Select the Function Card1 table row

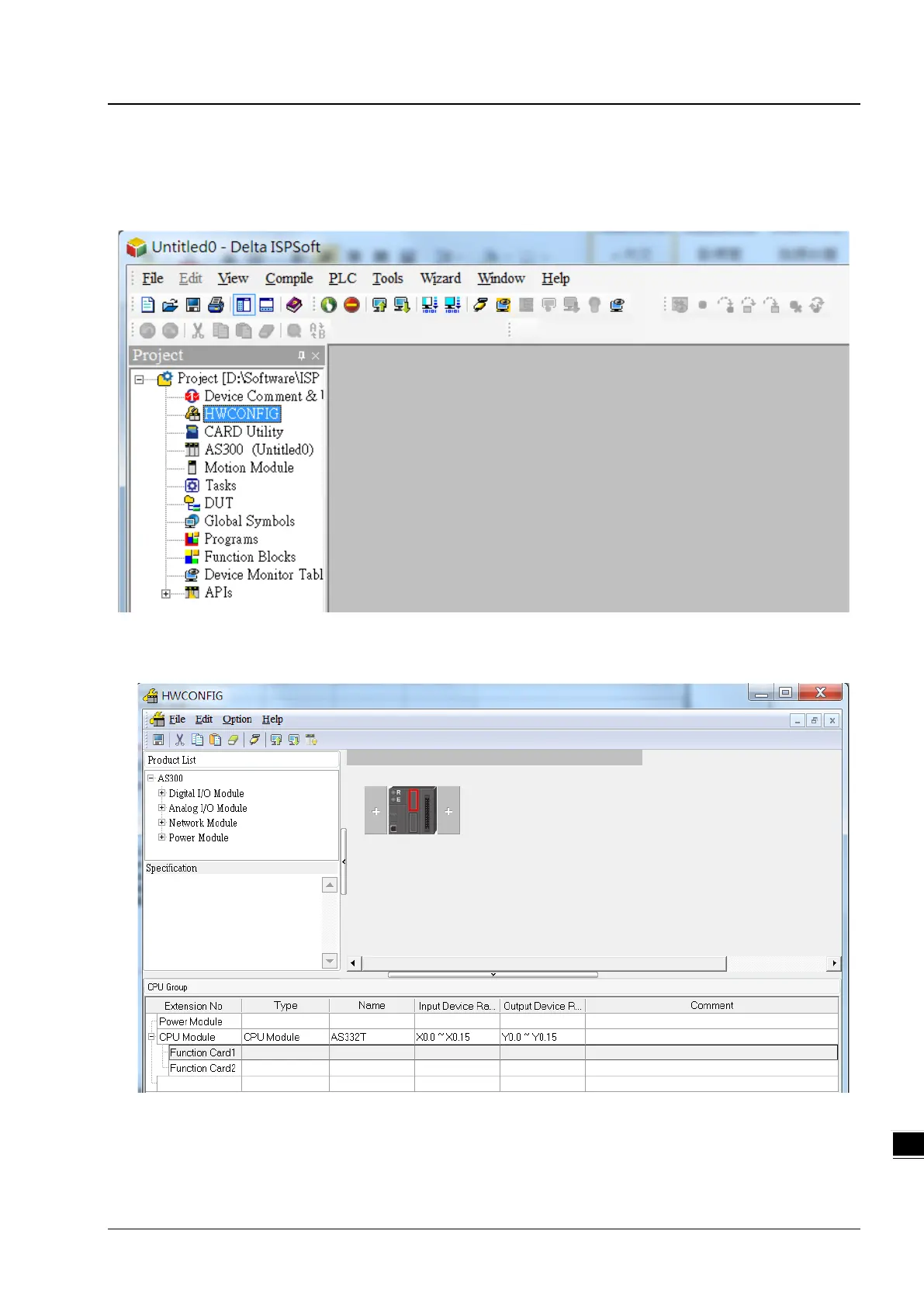point(491,1052)
